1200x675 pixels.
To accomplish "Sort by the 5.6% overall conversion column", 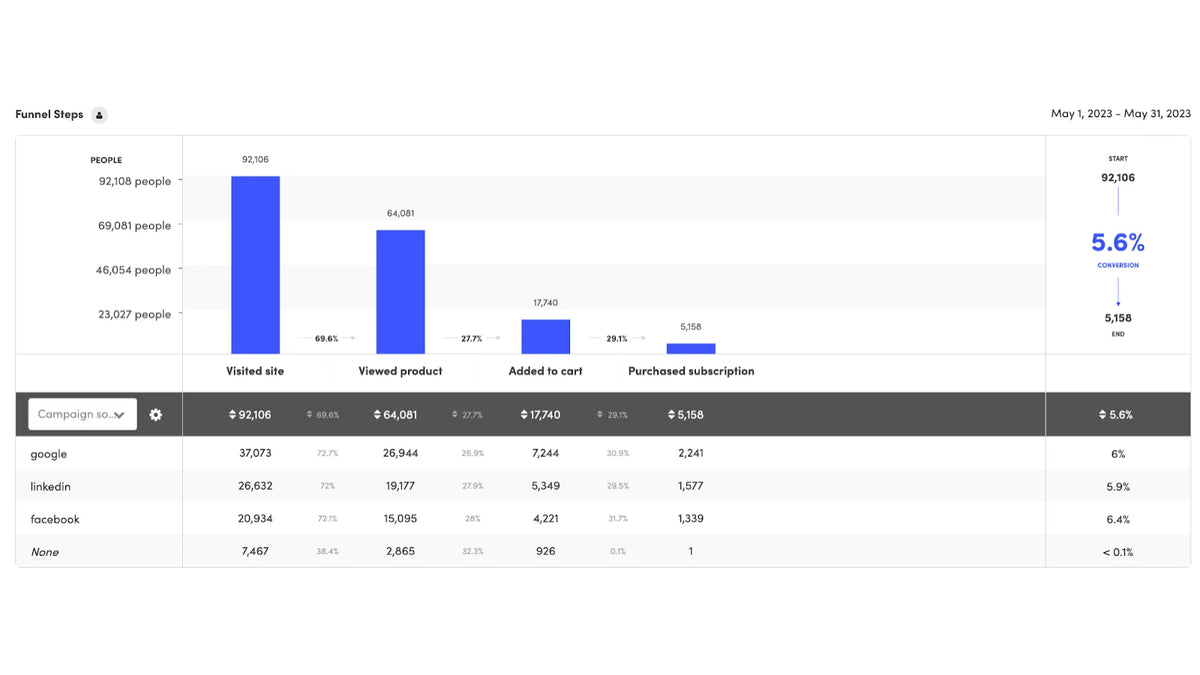I will coord(1117,414).
